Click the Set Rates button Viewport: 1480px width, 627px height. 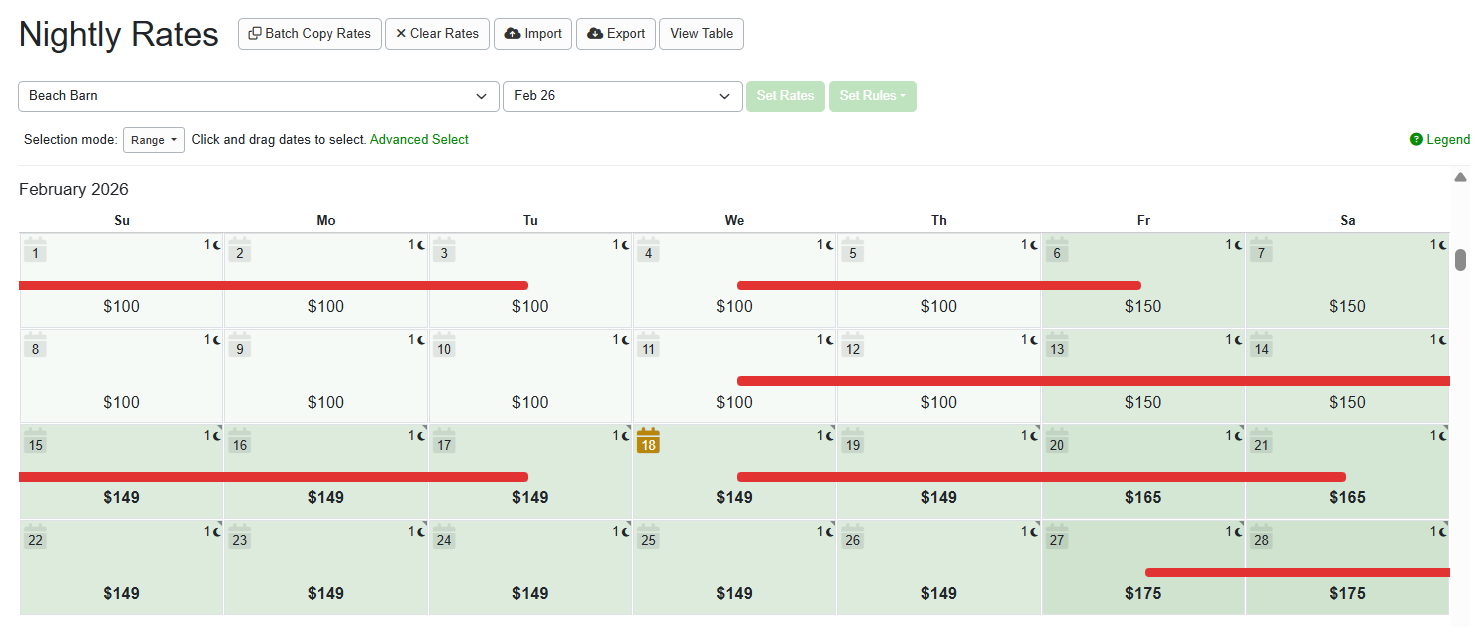pos(785,96)
